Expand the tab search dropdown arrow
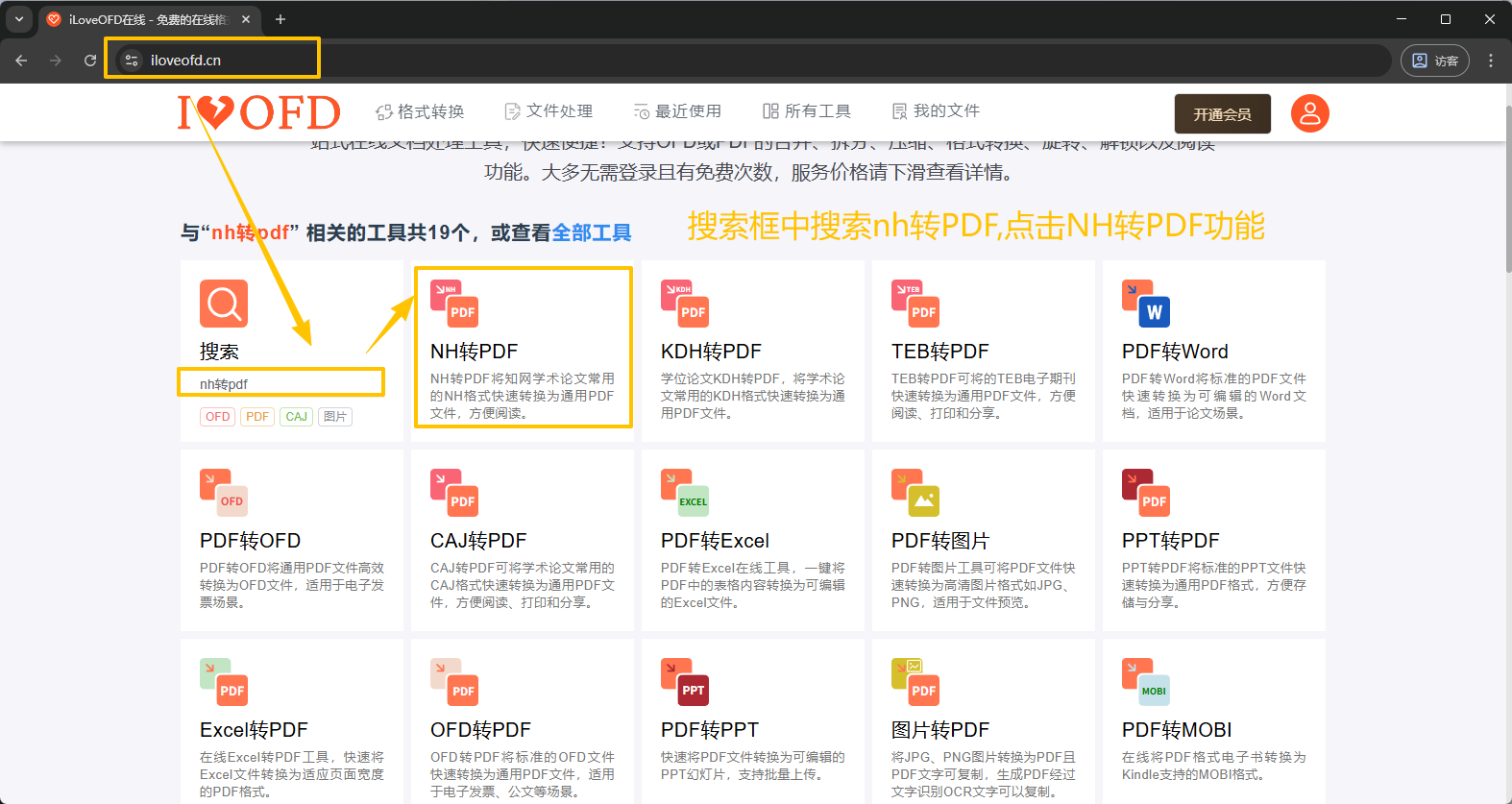 (19, 19)
